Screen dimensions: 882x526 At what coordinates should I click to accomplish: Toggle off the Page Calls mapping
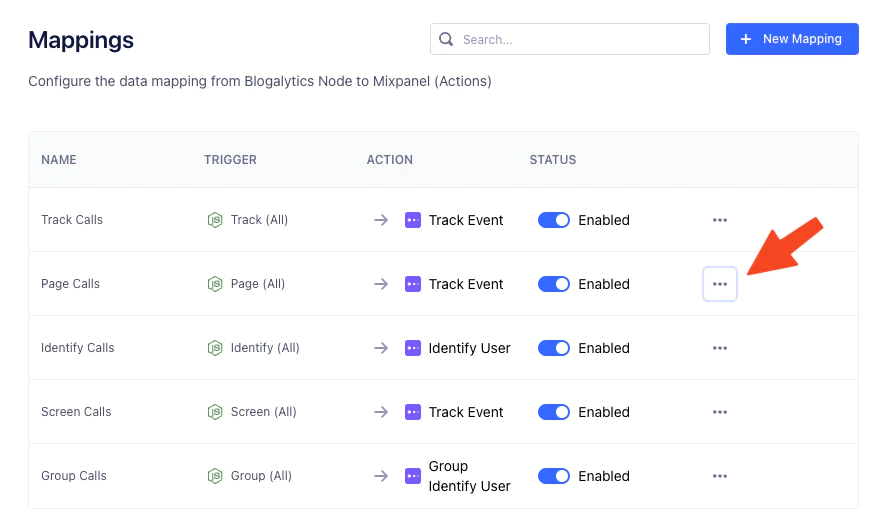pos(554,284)
